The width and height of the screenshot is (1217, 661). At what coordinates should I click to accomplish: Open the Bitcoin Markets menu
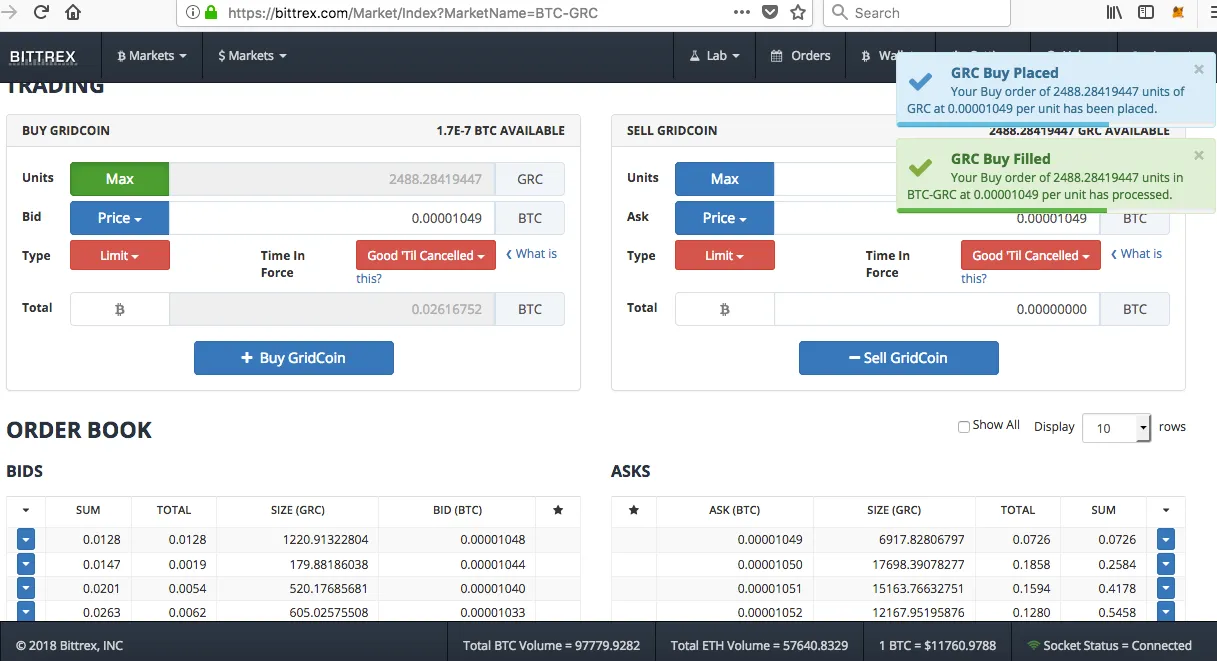pos(152,56)
